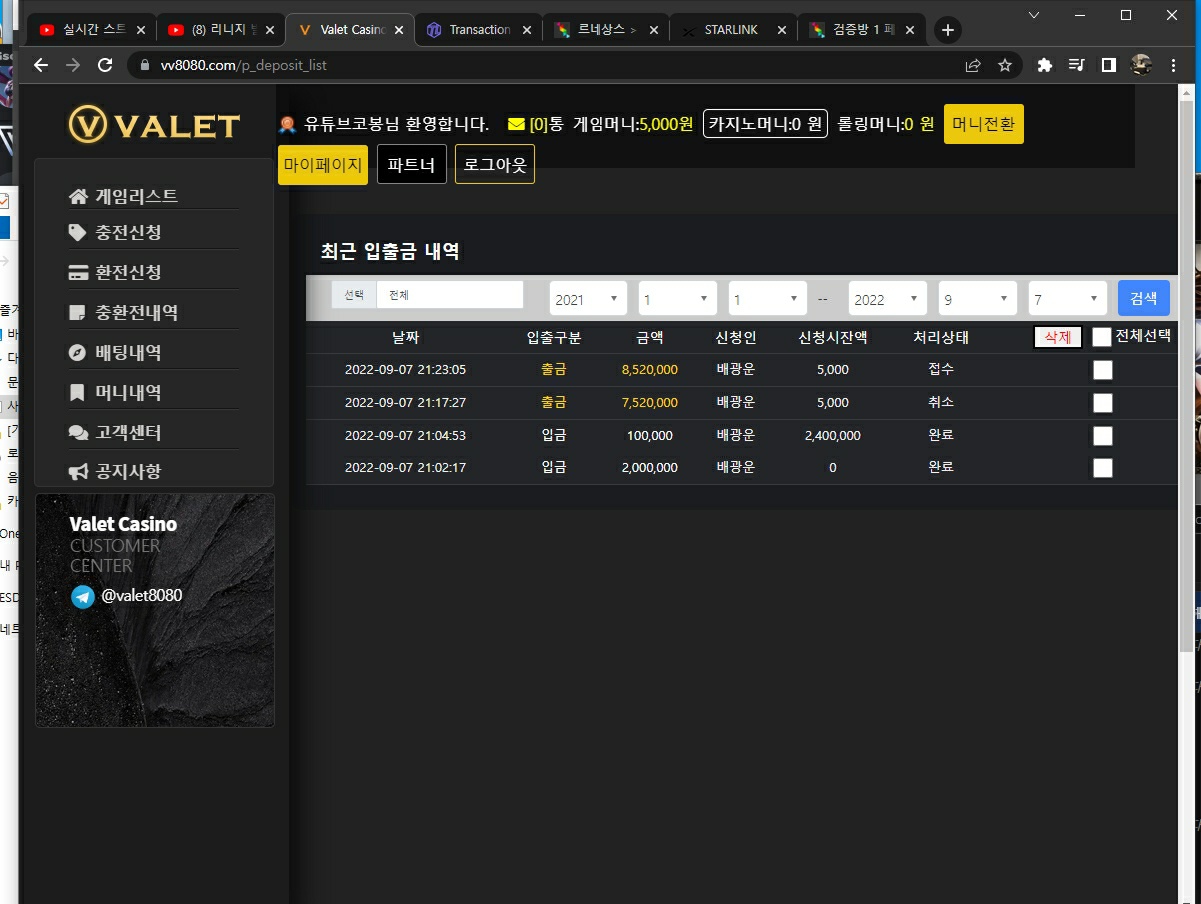The image size is (1201, 904).
Task: Click the 고객센터 chat bubbles icon
Action: point(78,433)
